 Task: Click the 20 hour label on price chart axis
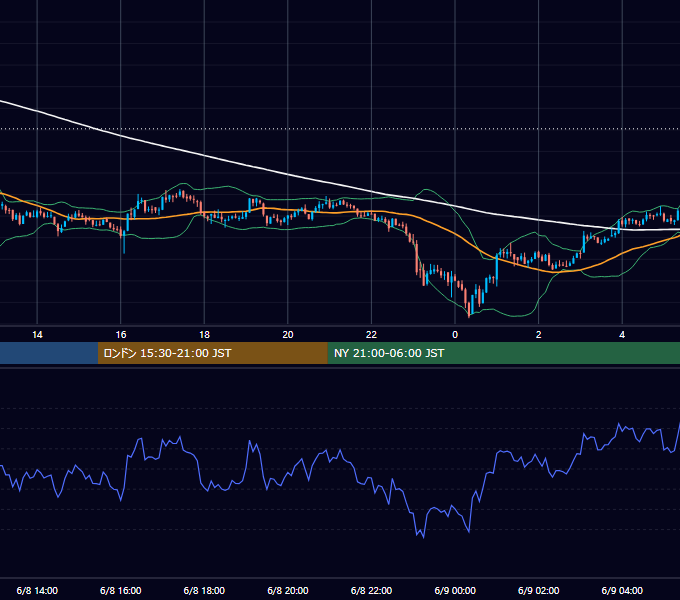pos(288,335)
